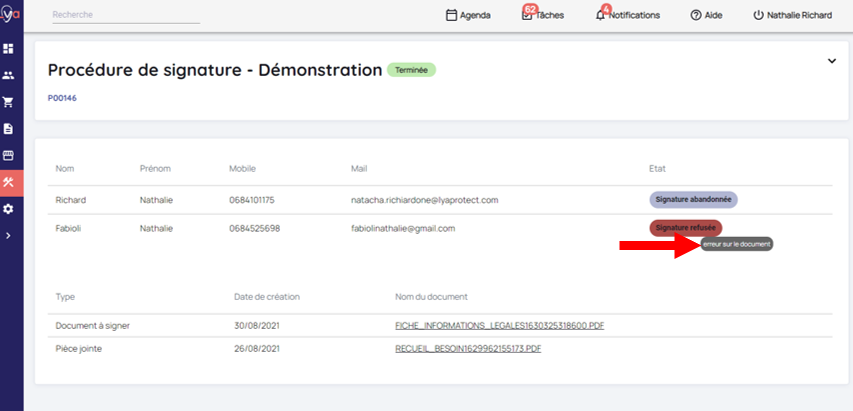Open the contacts people icon in sidebar

(9, 75)
